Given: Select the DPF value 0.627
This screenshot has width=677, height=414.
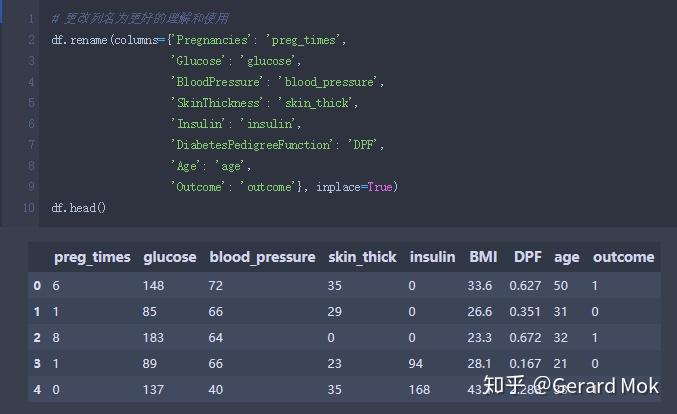Looking at the screenshot, I should tap(525, 286).
